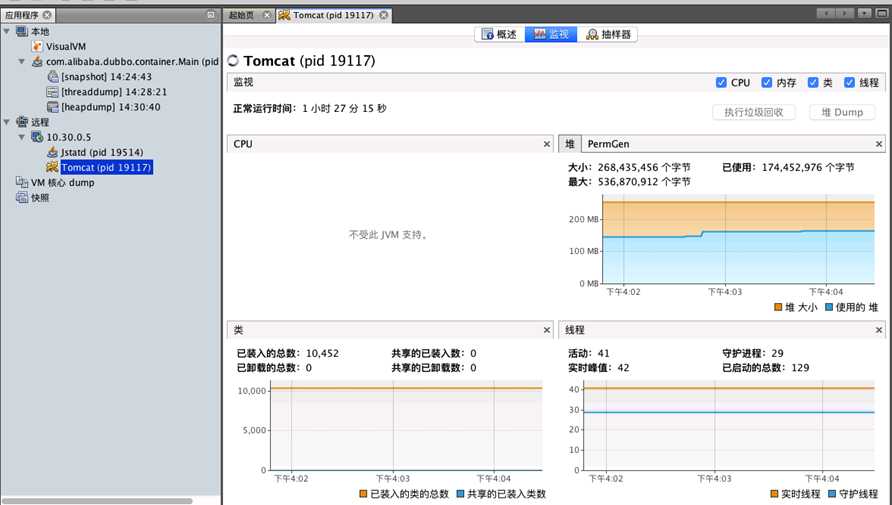This screenshot has height=505, width=892.
Task: Close the 起始页 start page tab
Action: point(267,15)
